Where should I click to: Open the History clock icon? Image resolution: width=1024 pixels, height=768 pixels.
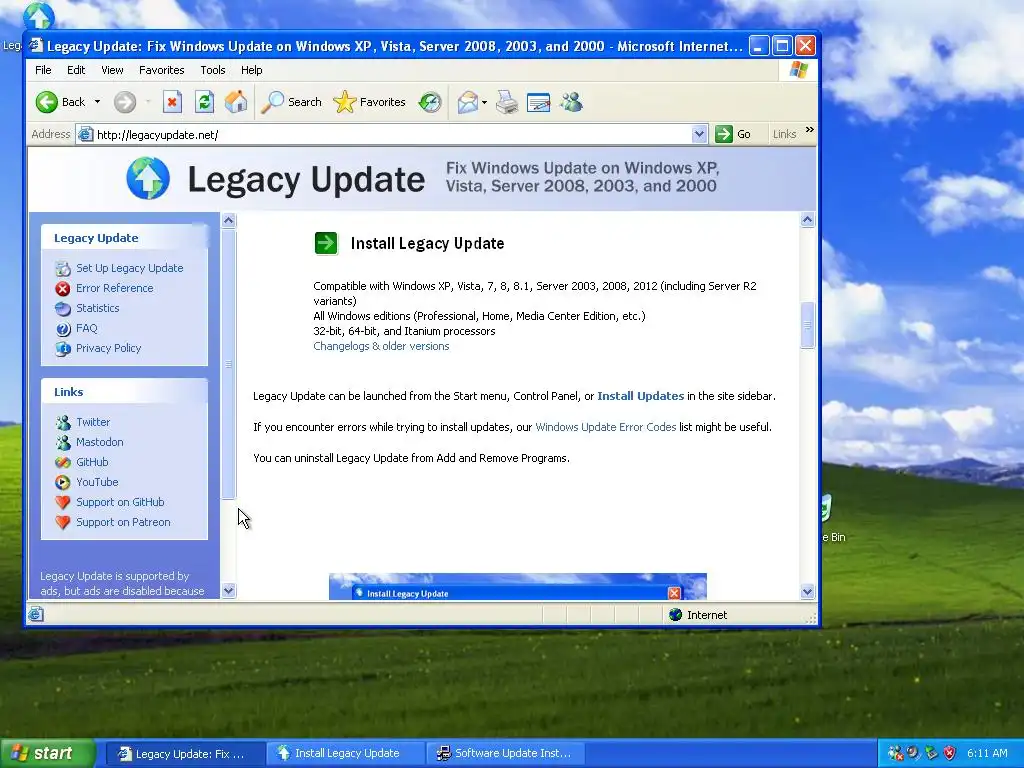tap(430, 102)
